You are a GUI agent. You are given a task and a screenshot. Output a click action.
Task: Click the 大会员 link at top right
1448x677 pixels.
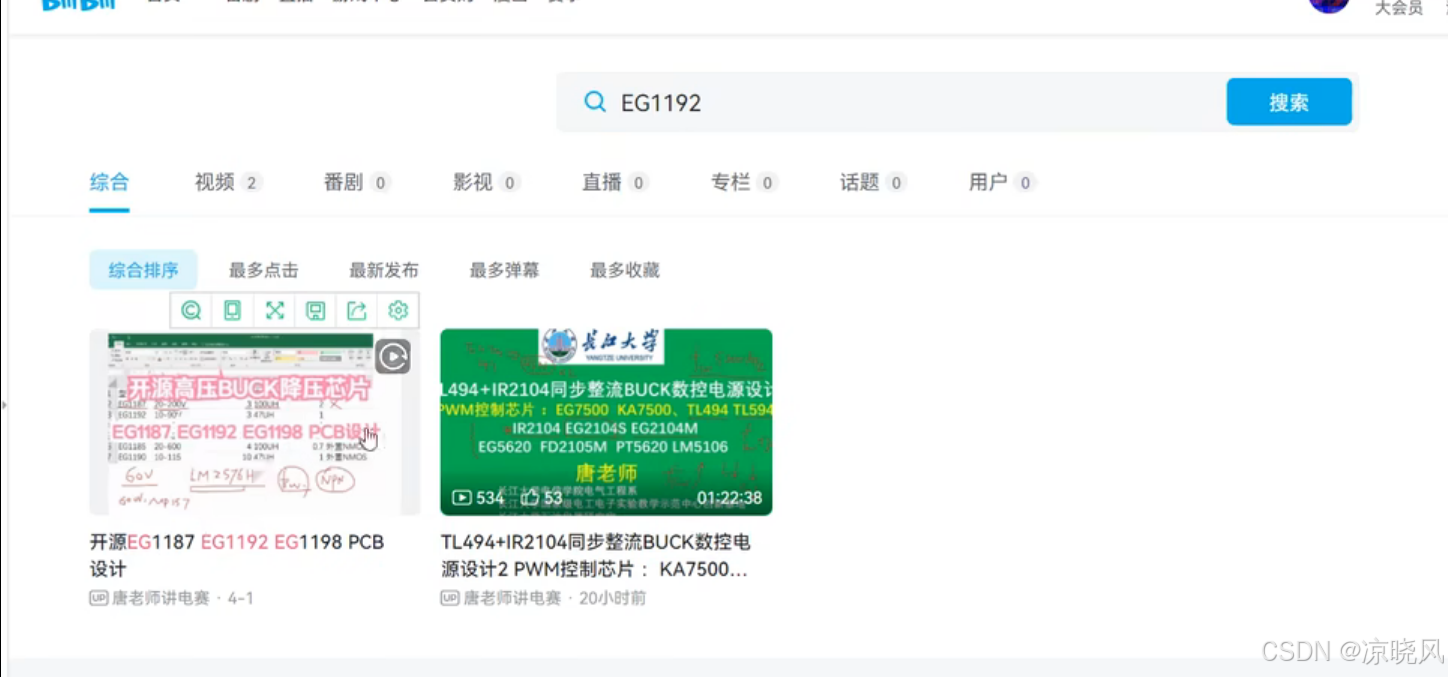click(x=1399, y=8)
